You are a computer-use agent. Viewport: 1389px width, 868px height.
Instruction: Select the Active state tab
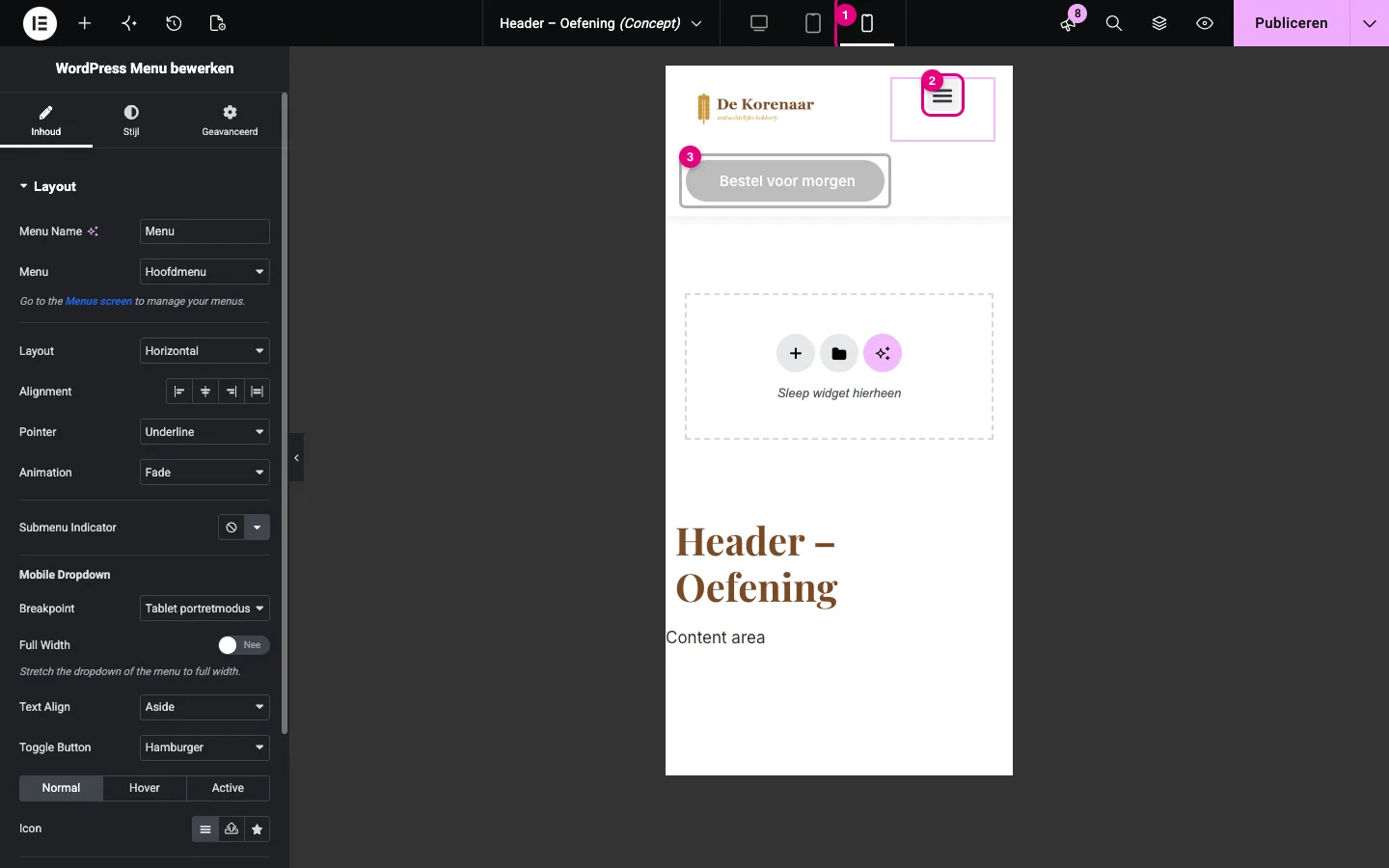[x=228, y=788]
